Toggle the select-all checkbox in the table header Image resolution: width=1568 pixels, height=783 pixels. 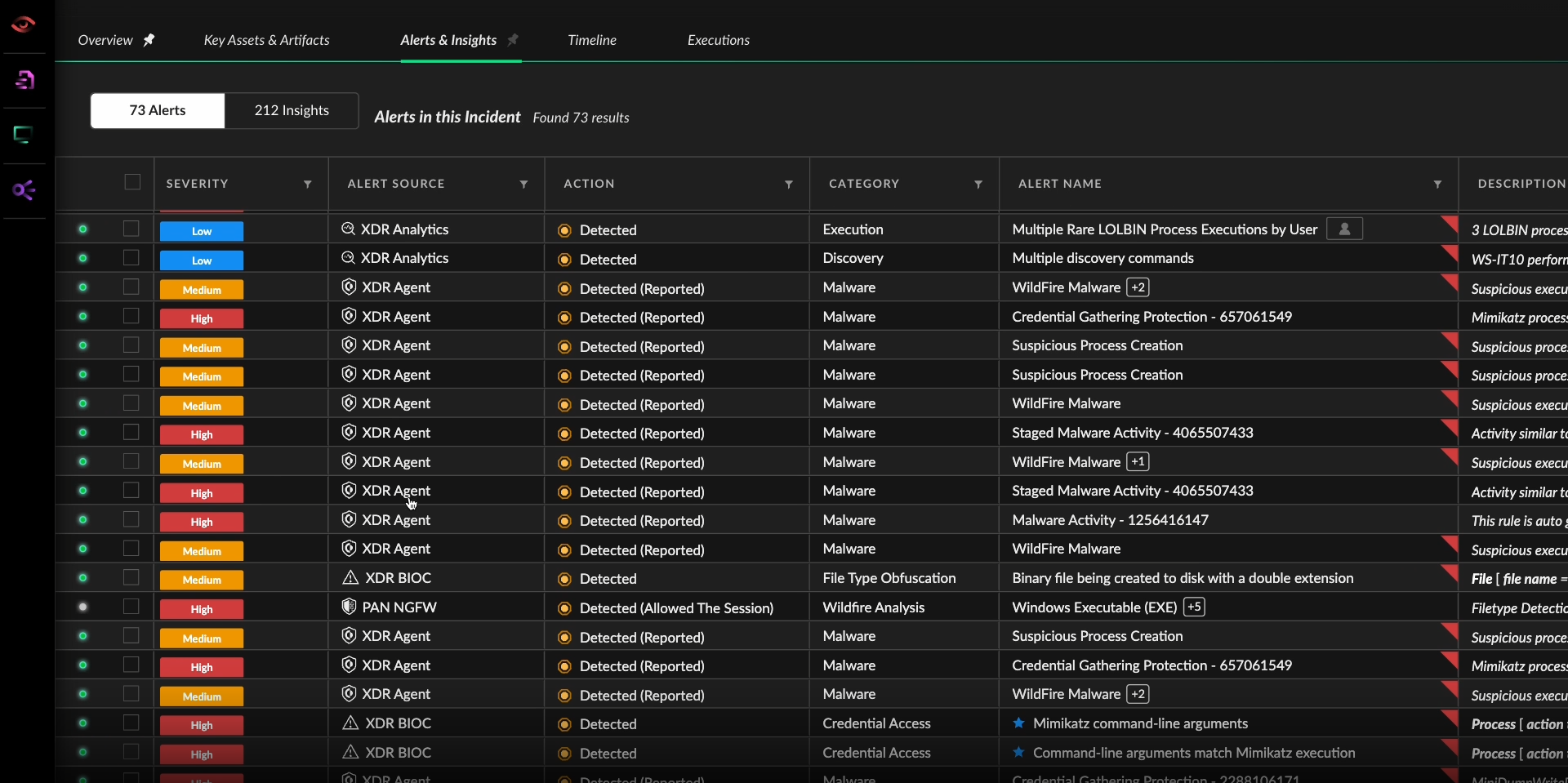(132, 182)
